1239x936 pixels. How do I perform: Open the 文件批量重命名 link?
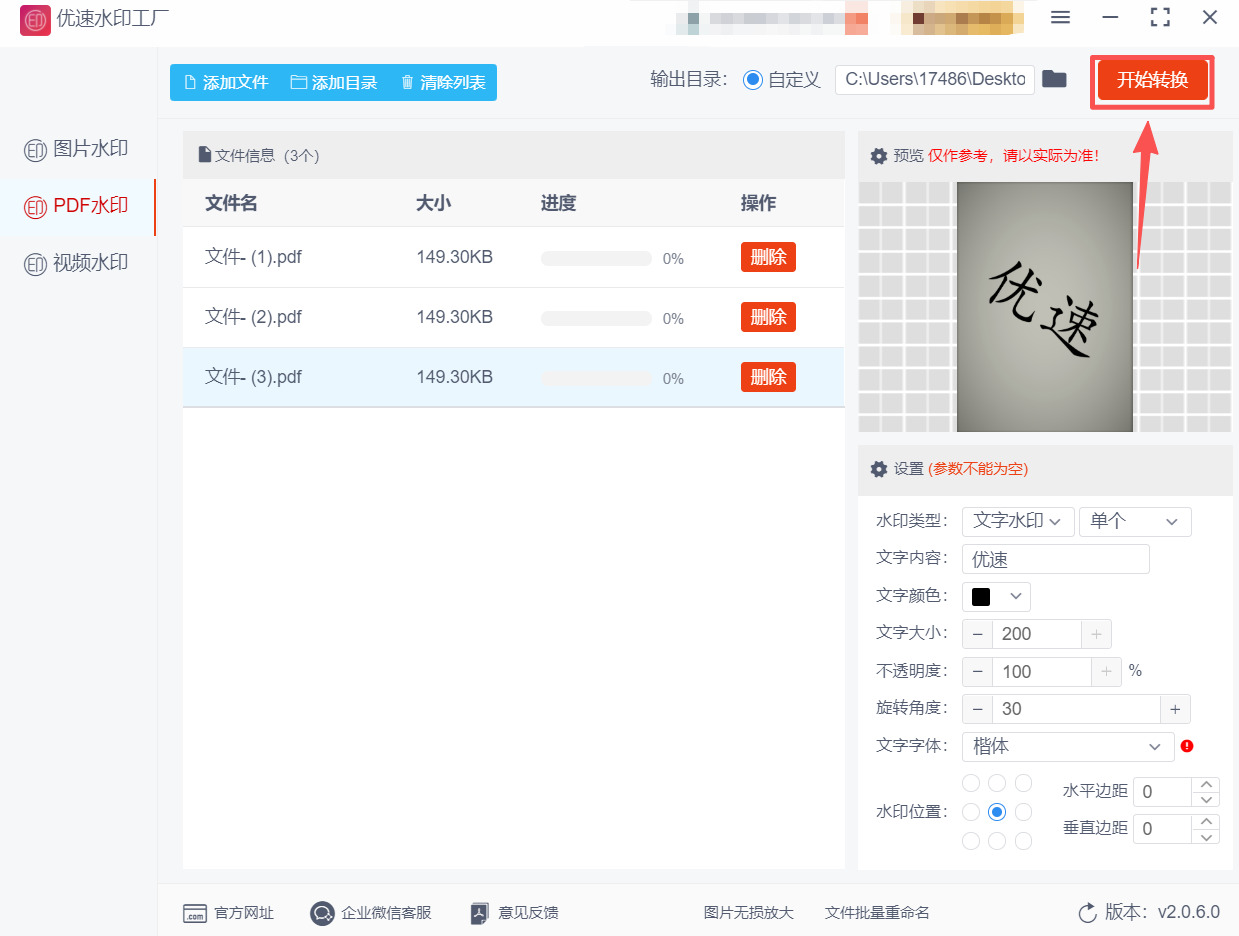[x=877, y=913]
